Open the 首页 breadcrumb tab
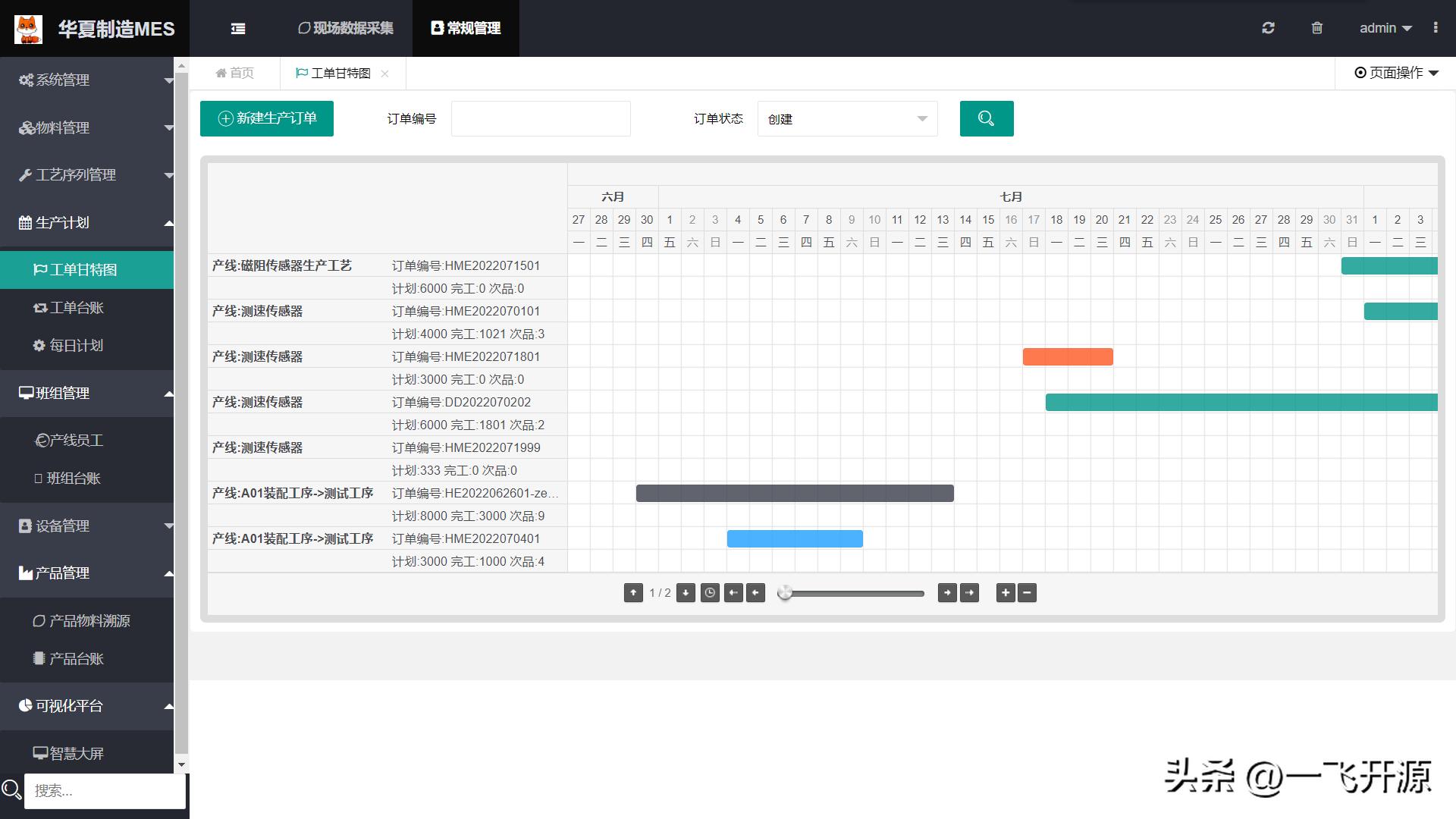The image size is (1456, 819). click(x=235, y=73)
